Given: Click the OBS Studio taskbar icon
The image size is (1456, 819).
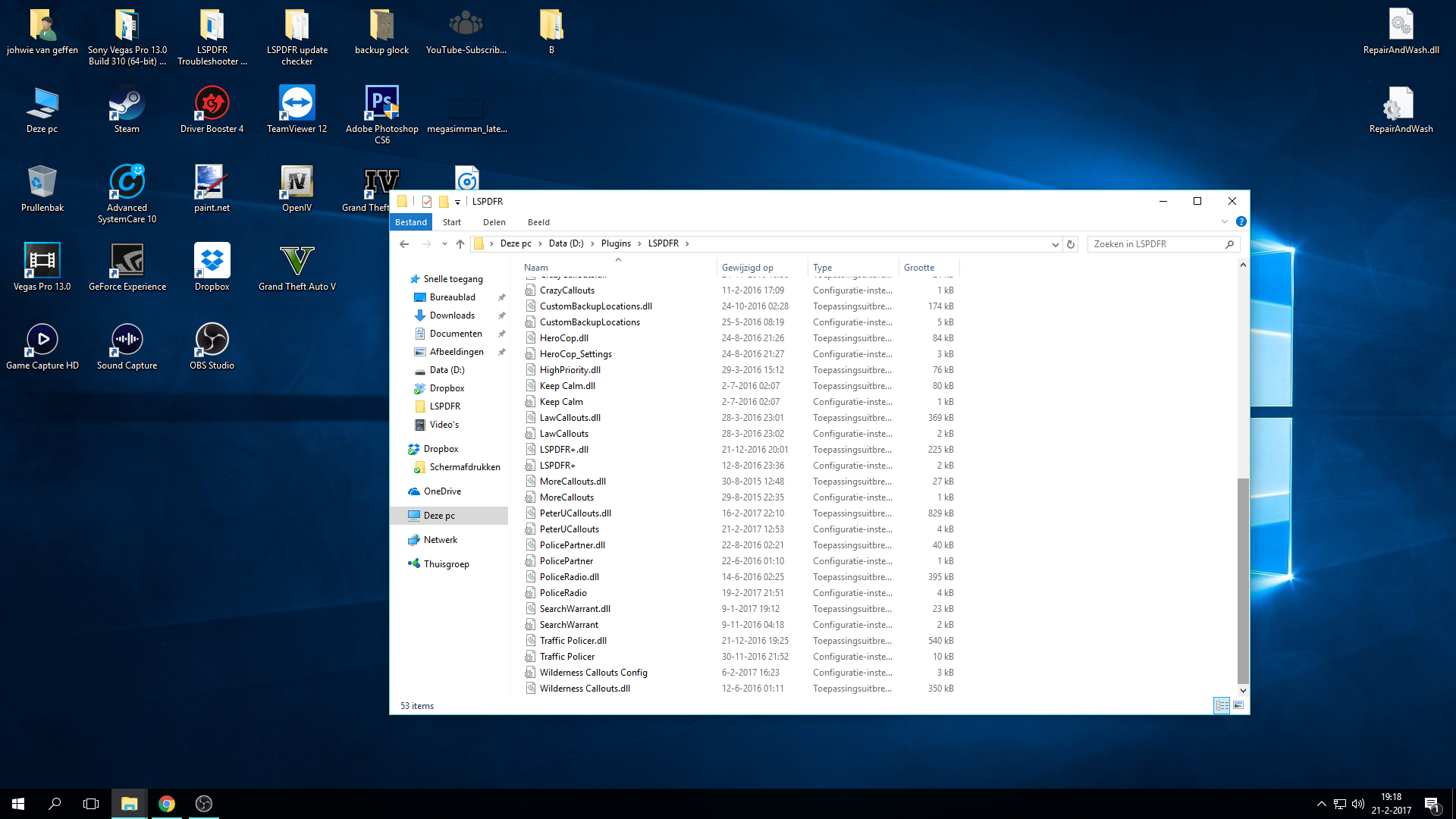Looking at the screenshot, I should pos(204,804).
